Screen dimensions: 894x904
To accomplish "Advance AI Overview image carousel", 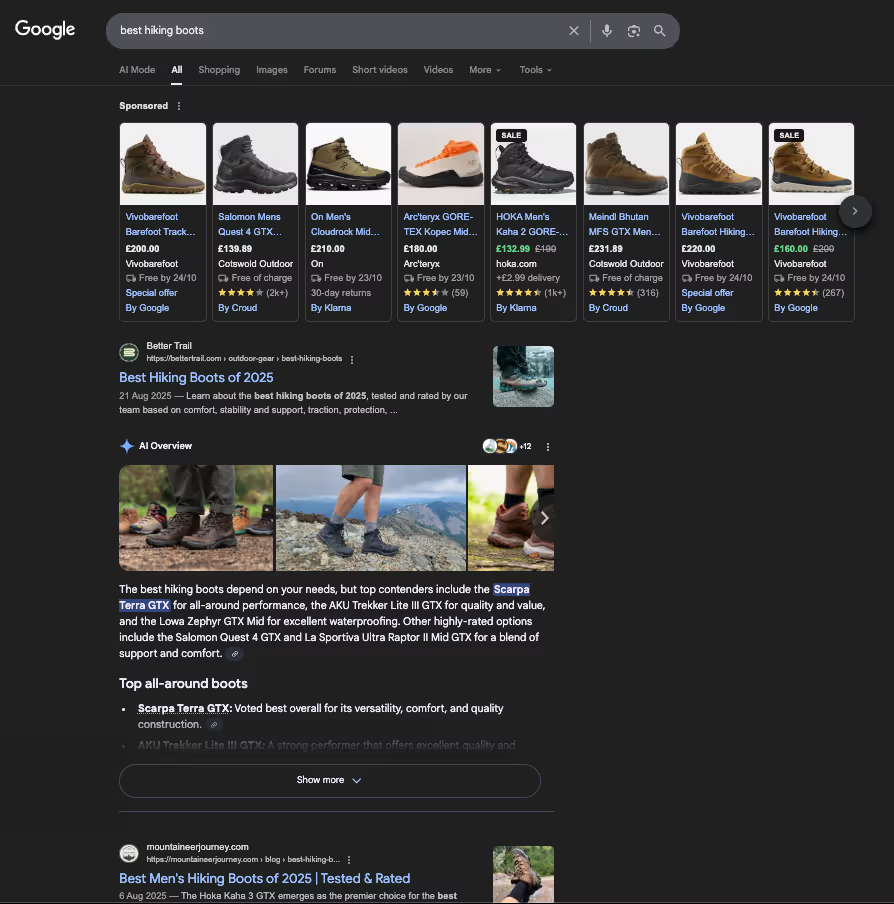I will click(544, 518).
